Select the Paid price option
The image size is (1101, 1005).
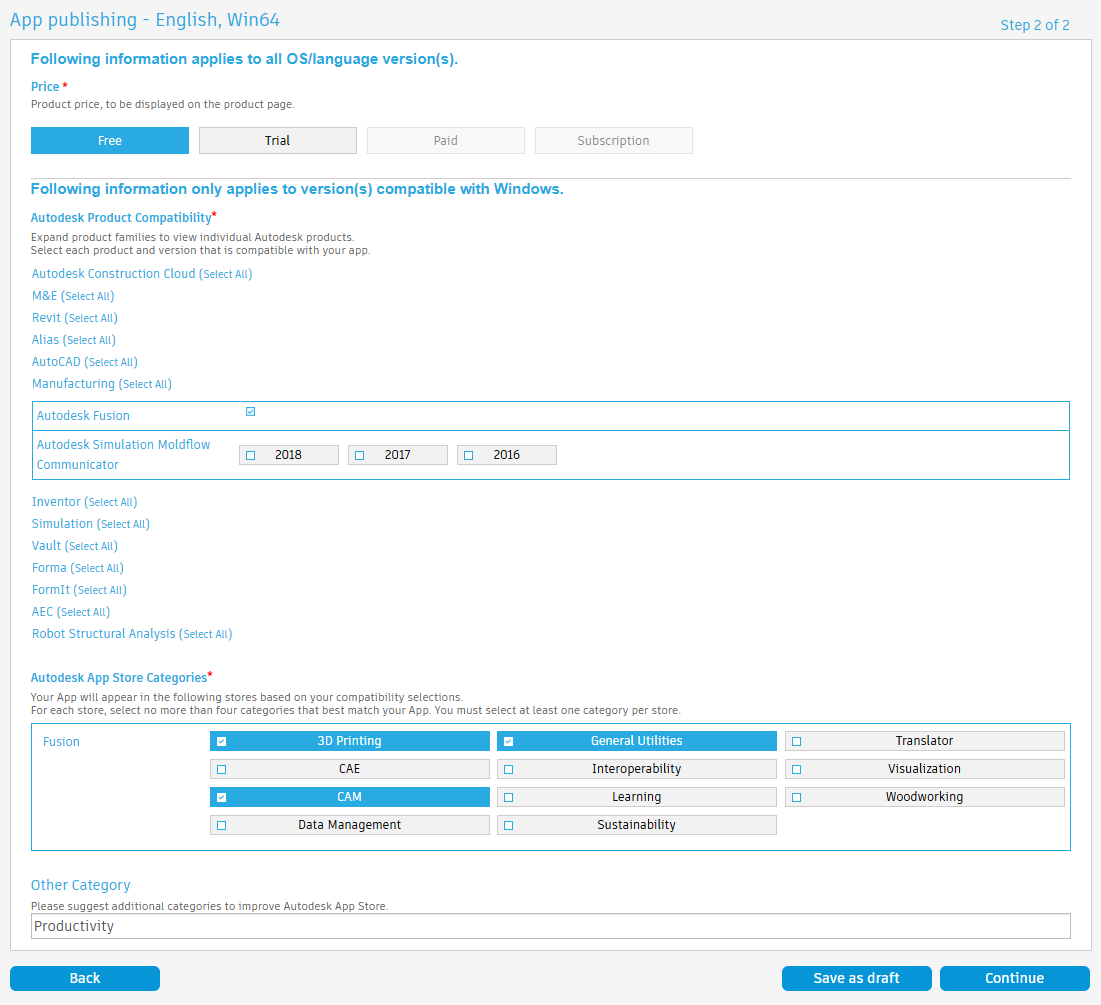pos(445,140)
